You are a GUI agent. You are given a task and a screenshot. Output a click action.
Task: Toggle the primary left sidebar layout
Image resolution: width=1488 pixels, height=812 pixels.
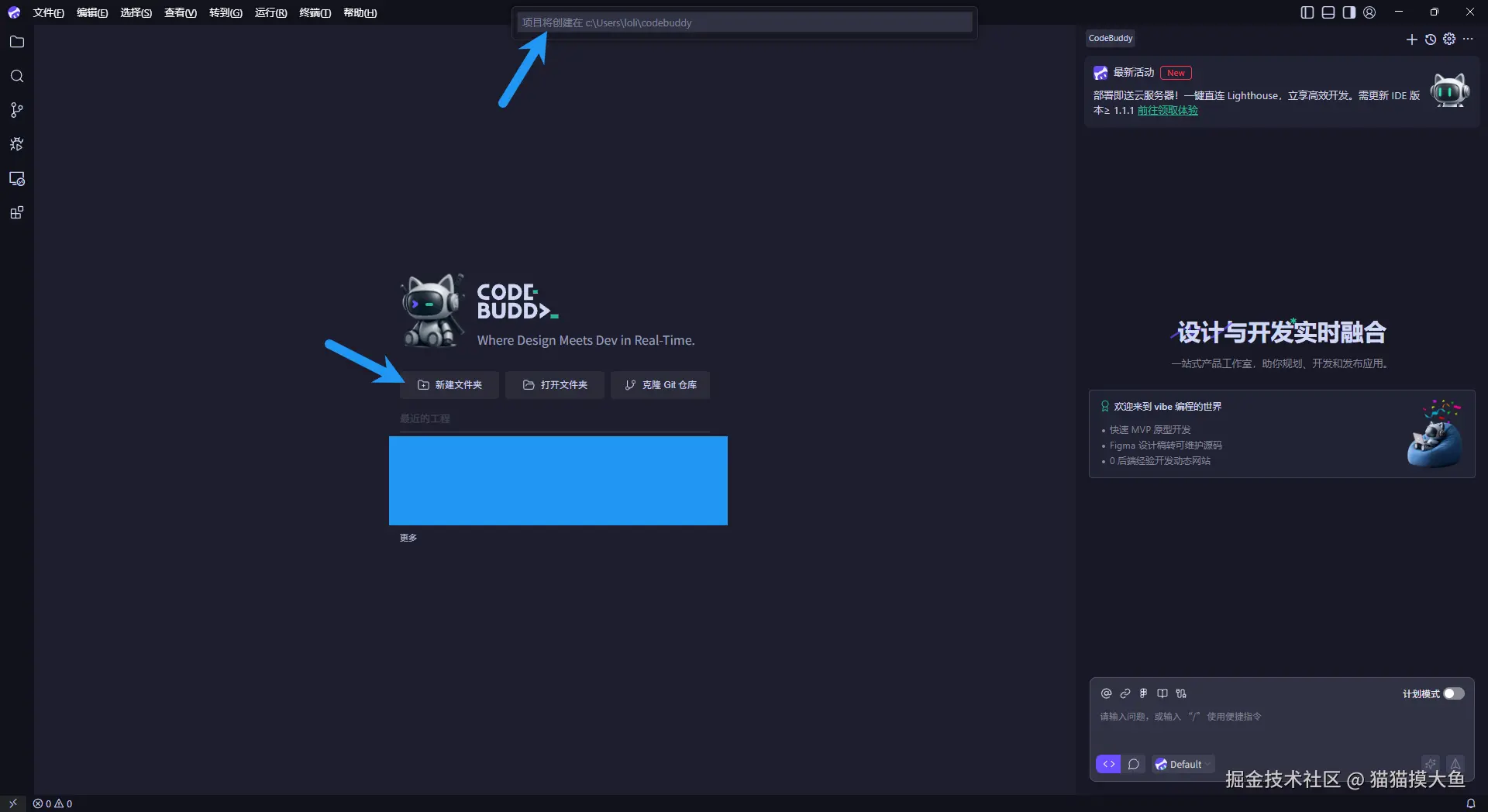[x=1307, y=12]
